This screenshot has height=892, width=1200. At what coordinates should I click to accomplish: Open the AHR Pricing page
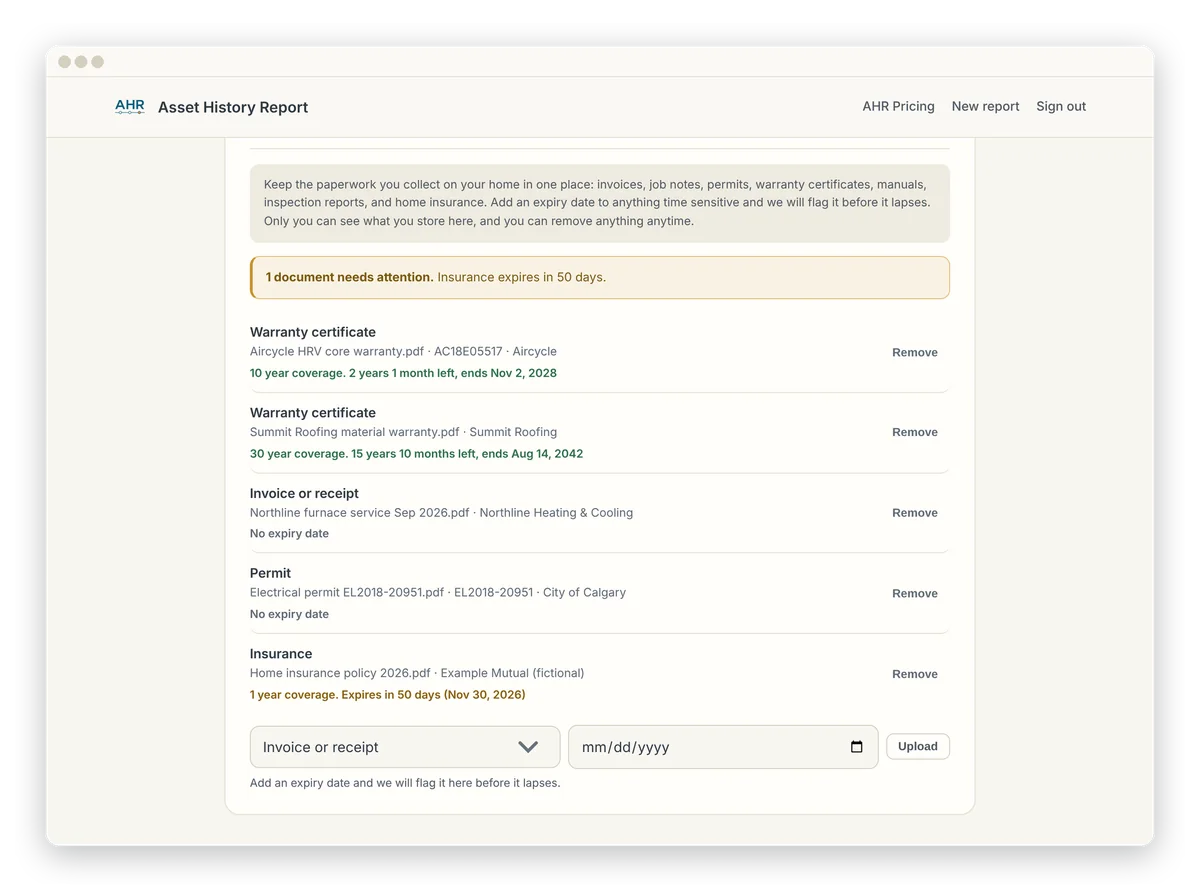898,106
